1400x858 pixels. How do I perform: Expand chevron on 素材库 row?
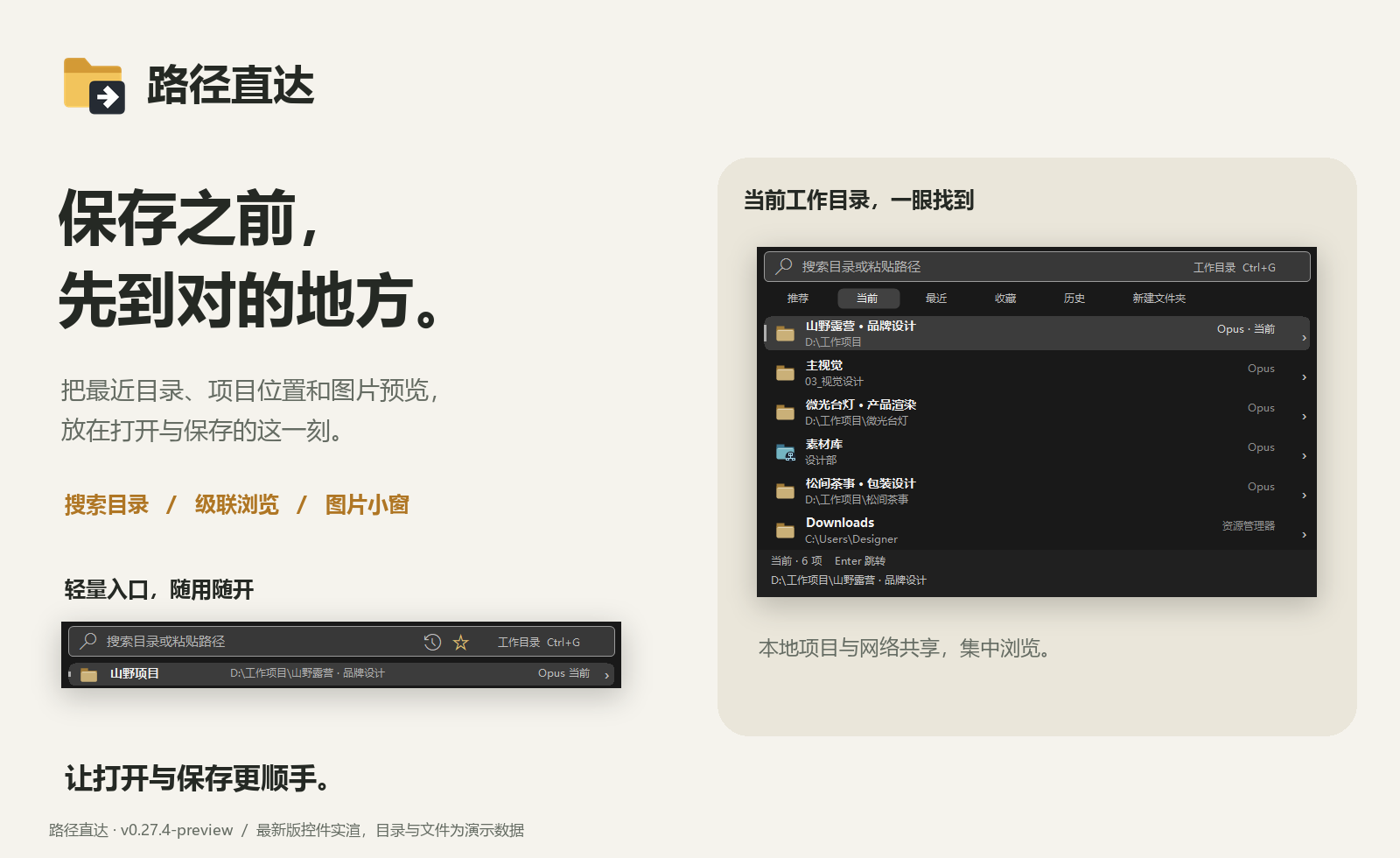tap(1304, 456)
